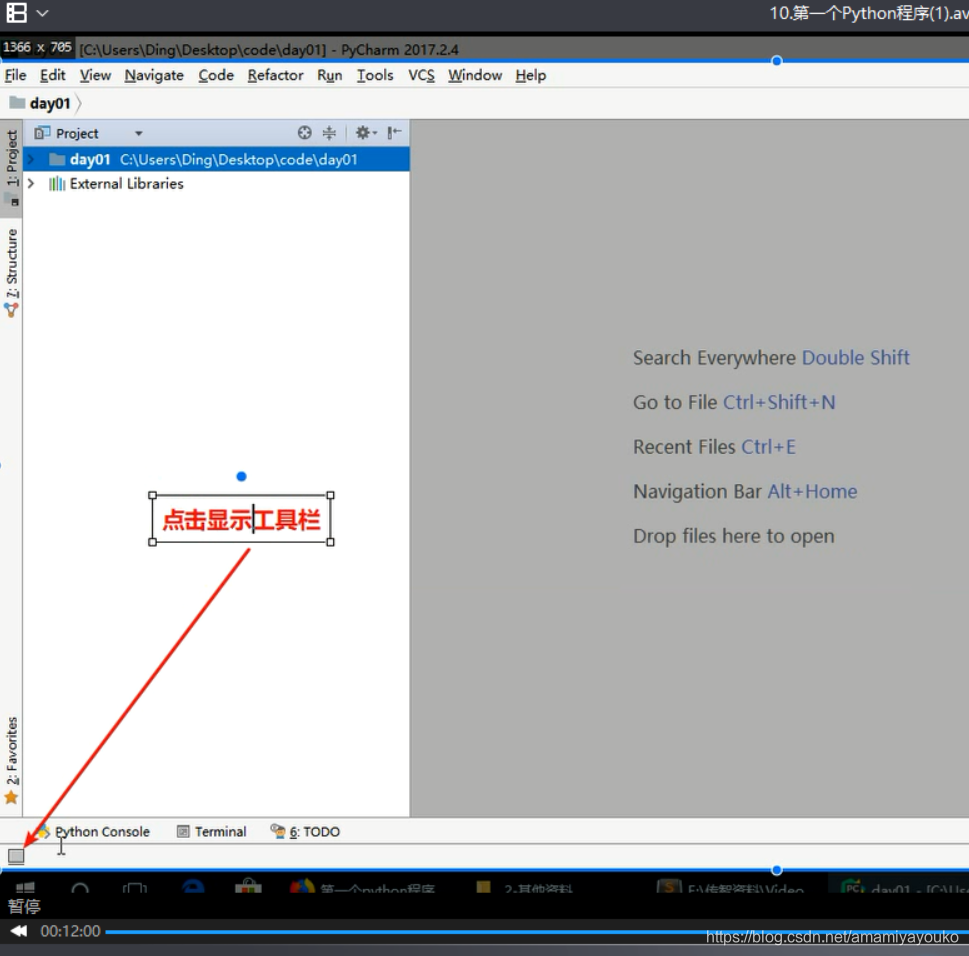Open the Project view type dropdown arrow
Screen dimensions: 969x956
tap(138, 133)
